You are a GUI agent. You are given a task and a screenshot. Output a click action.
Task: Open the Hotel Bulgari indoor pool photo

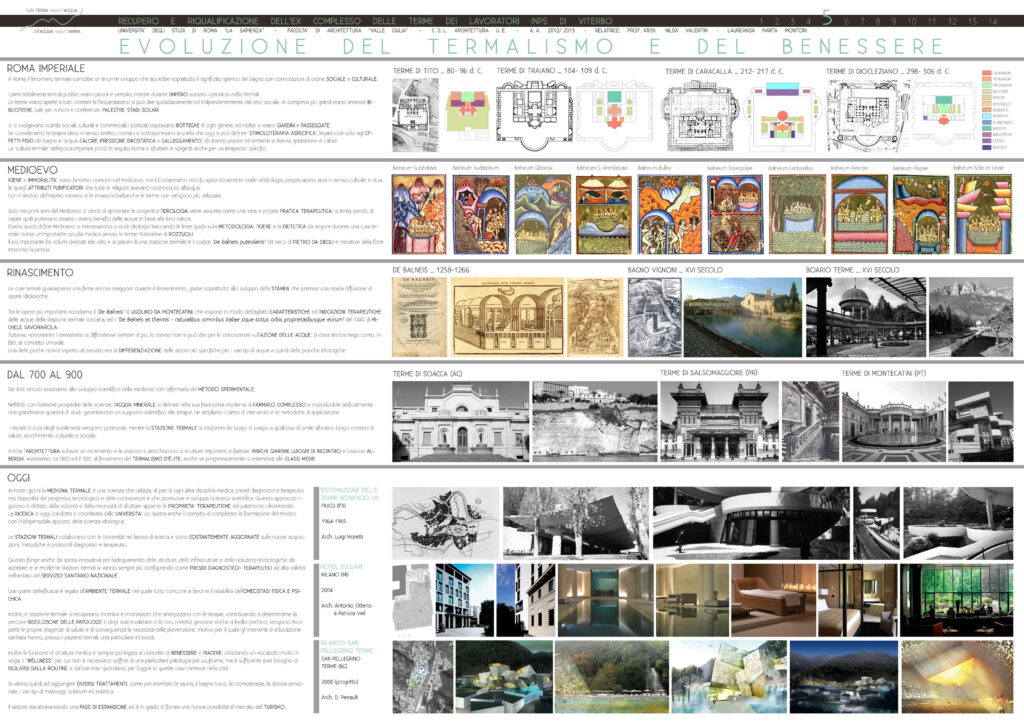604,600
